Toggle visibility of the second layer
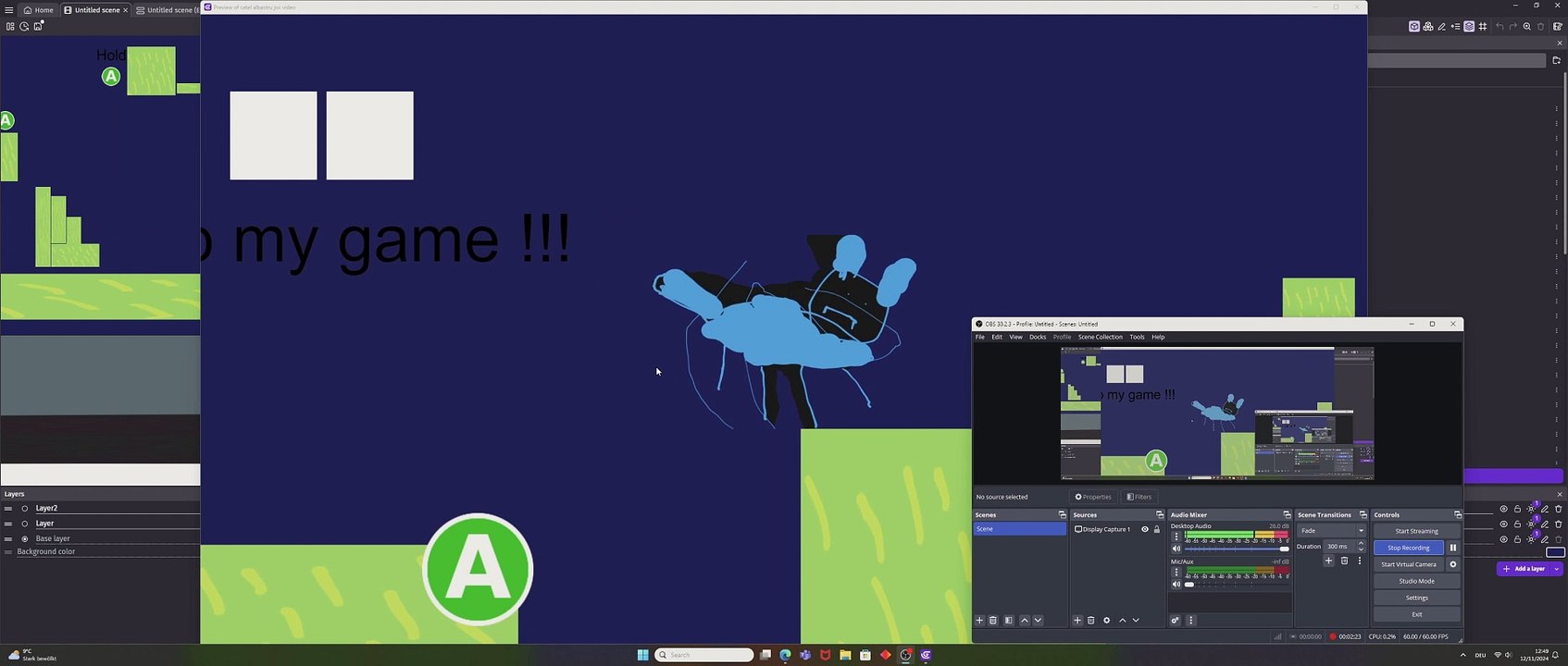The height and width of the screenshot is (666, 1568). [x=1503, y=524]
